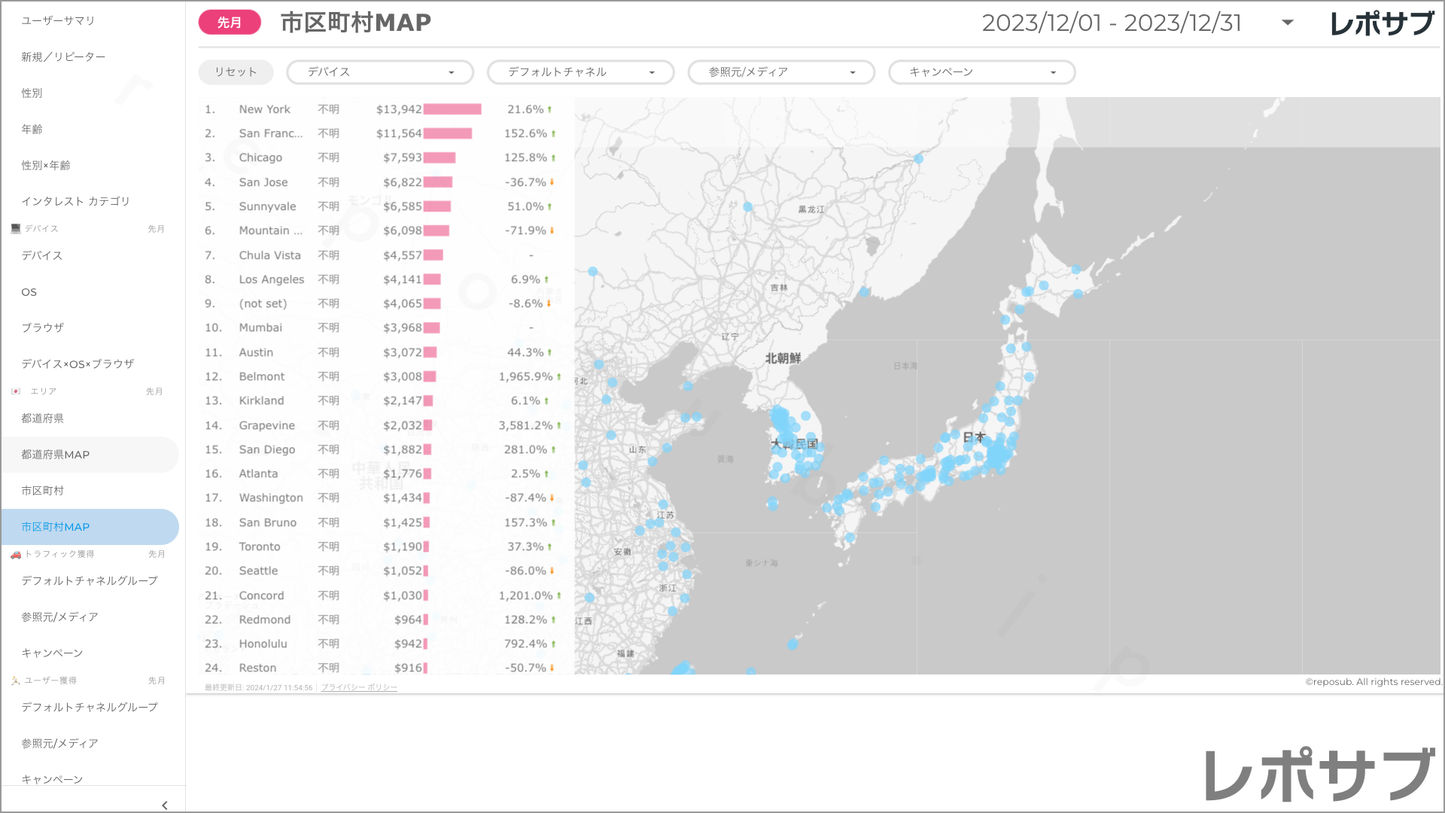Click the laptop icon beside デバイス section
1445x813 pixels.
[15, 229]
